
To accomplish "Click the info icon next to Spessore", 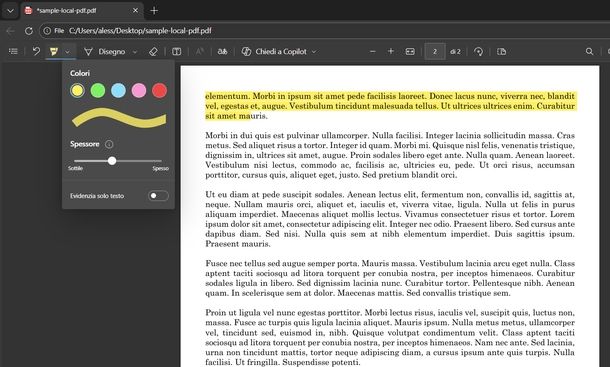I will pos(109,144).
